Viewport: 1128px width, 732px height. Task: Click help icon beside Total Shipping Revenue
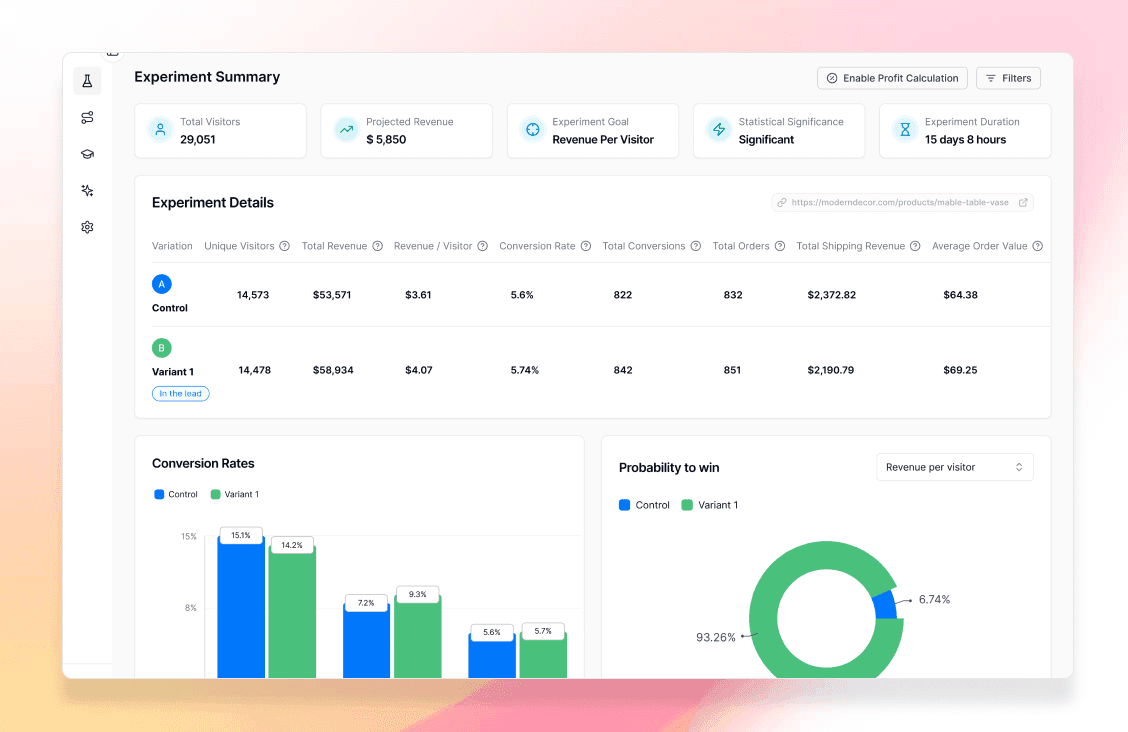coord(915,246)
